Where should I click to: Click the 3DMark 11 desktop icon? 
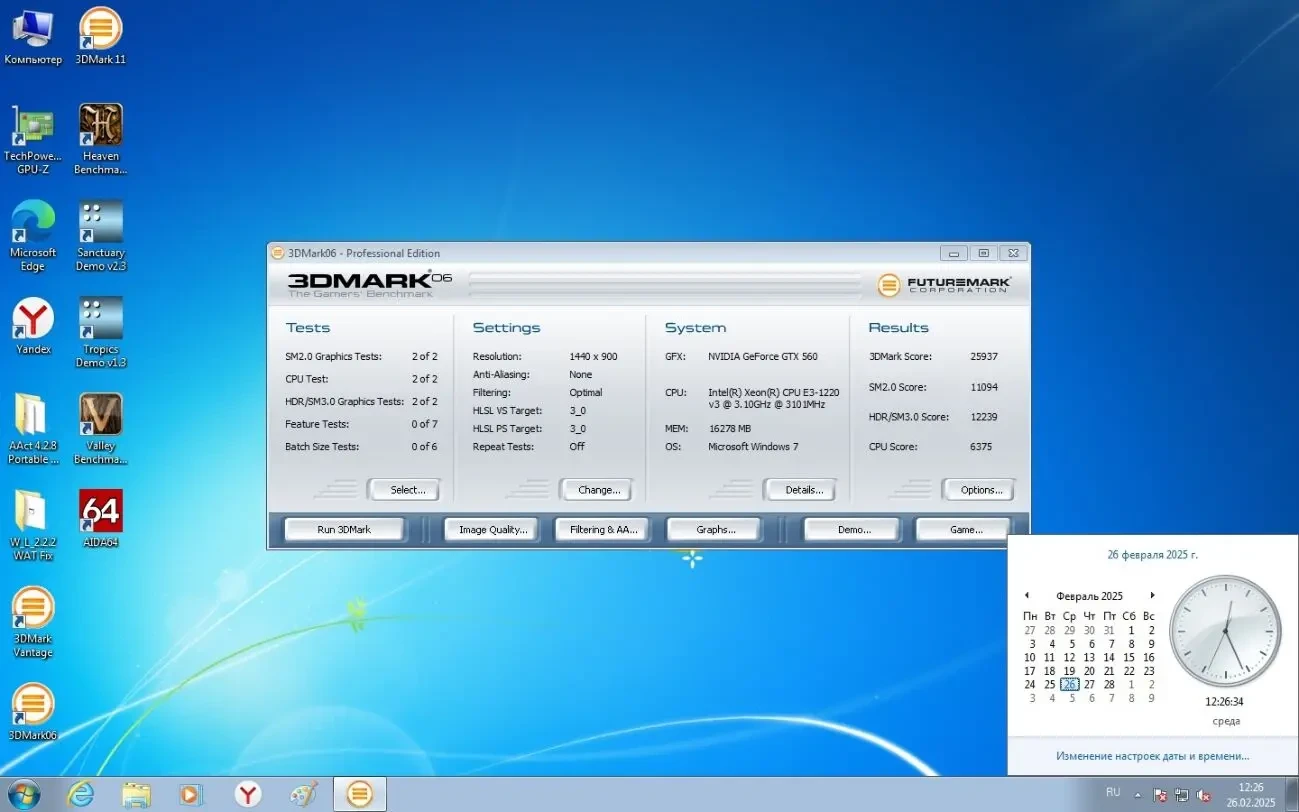100,30
